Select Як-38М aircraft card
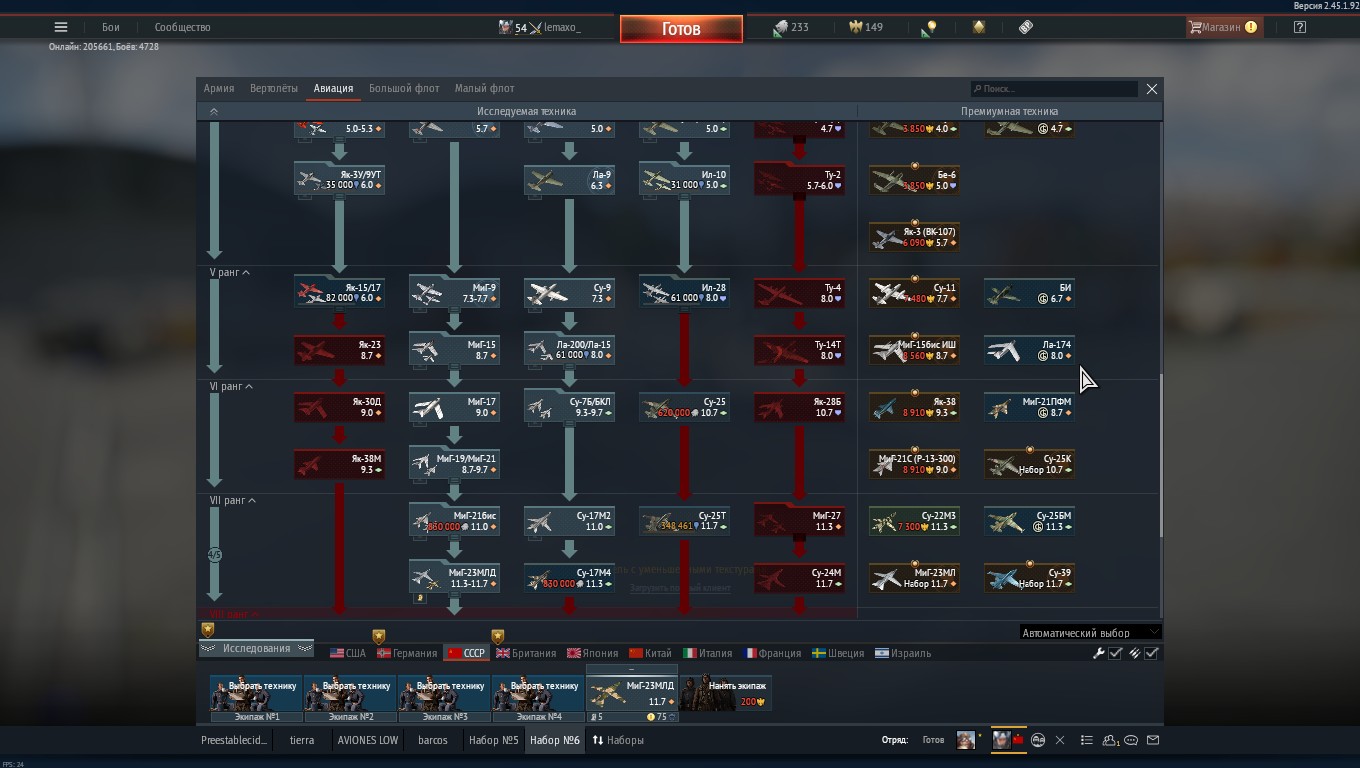The height and width of the screenshot is (768, 1360). click(339, 463)
